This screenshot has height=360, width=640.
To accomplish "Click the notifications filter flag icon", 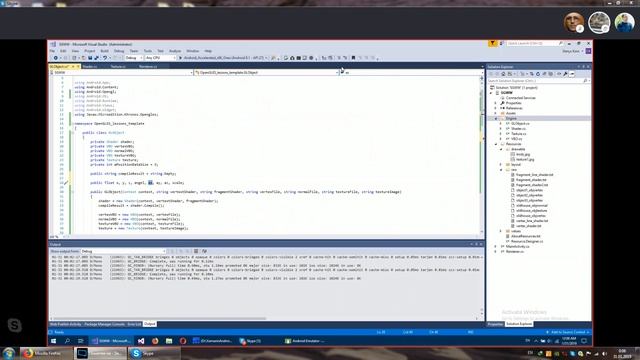I will (x=493, y=43).
